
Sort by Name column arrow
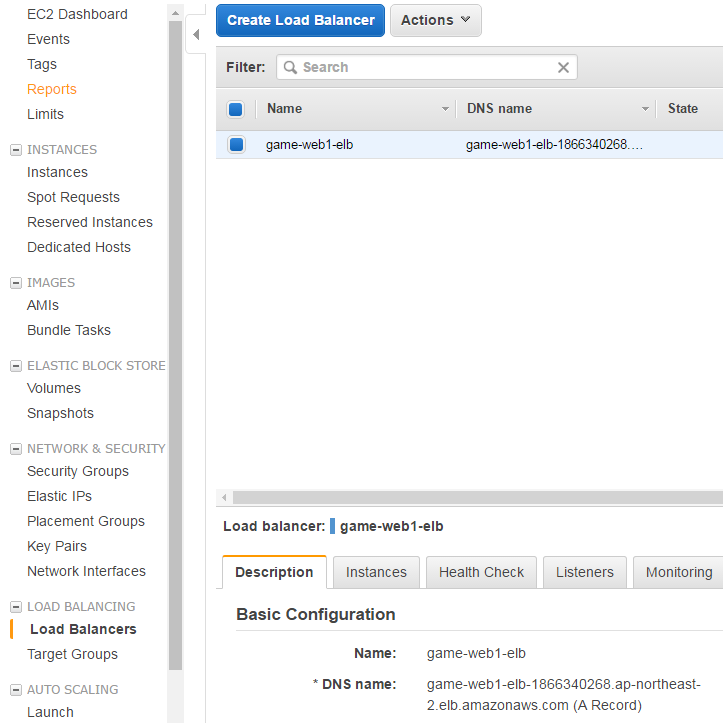(x=445, y=109)
